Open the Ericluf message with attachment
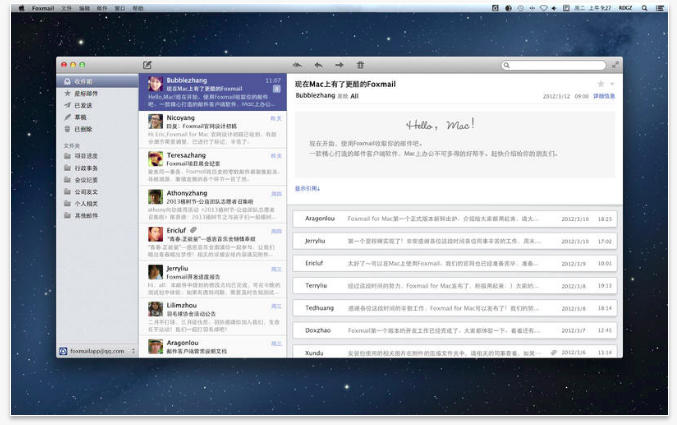Screen dimensions: 677x425 pyautogui.click(x=212, y=242)
